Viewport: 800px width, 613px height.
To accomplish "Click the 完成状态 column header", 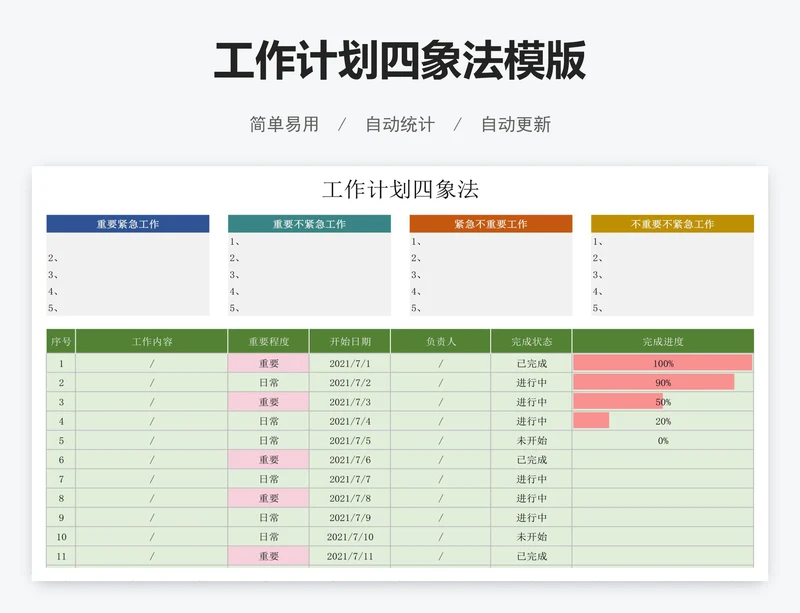I will click(531, 341).
